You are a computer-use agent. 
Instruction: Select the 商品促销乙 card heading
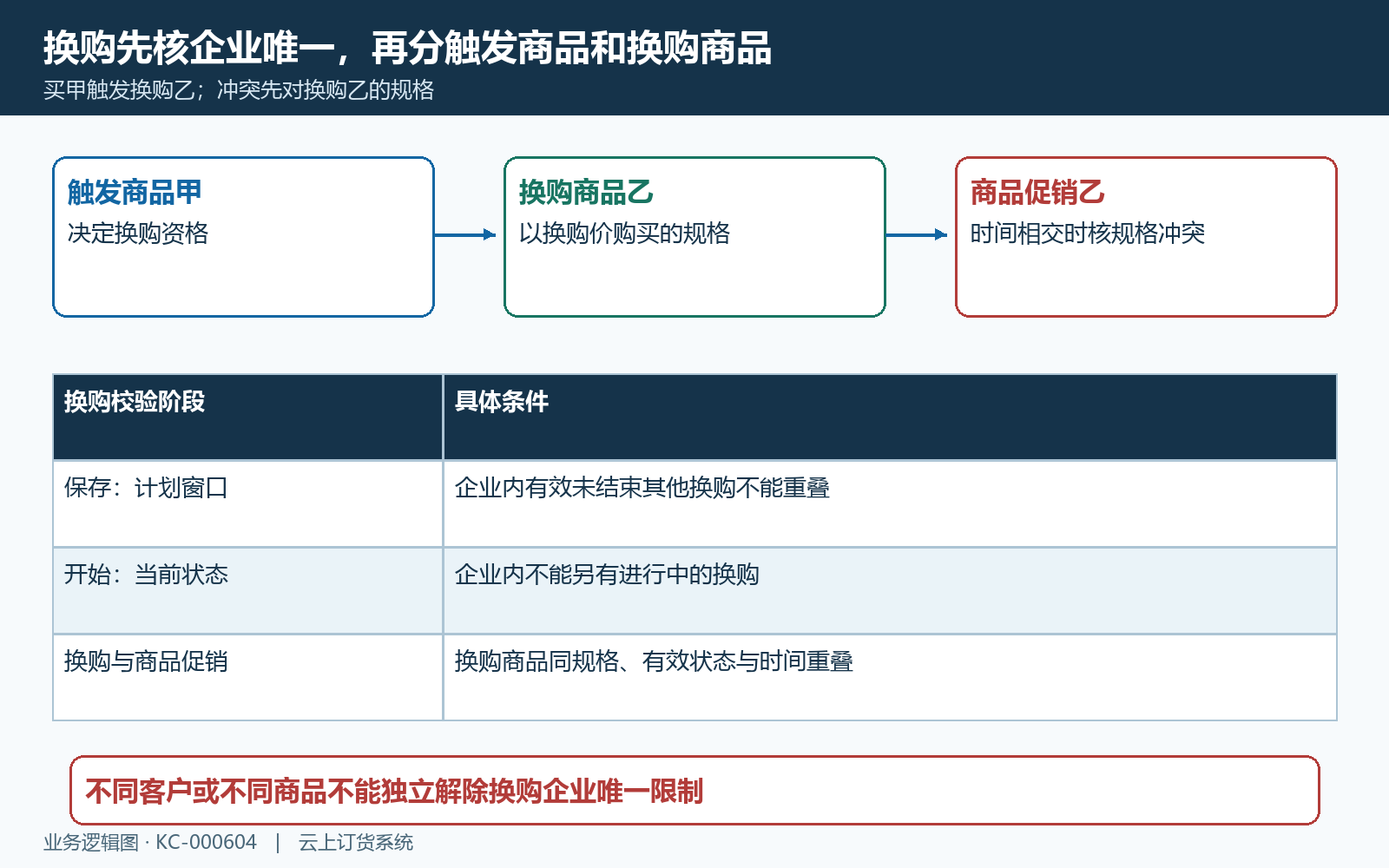1037,192
